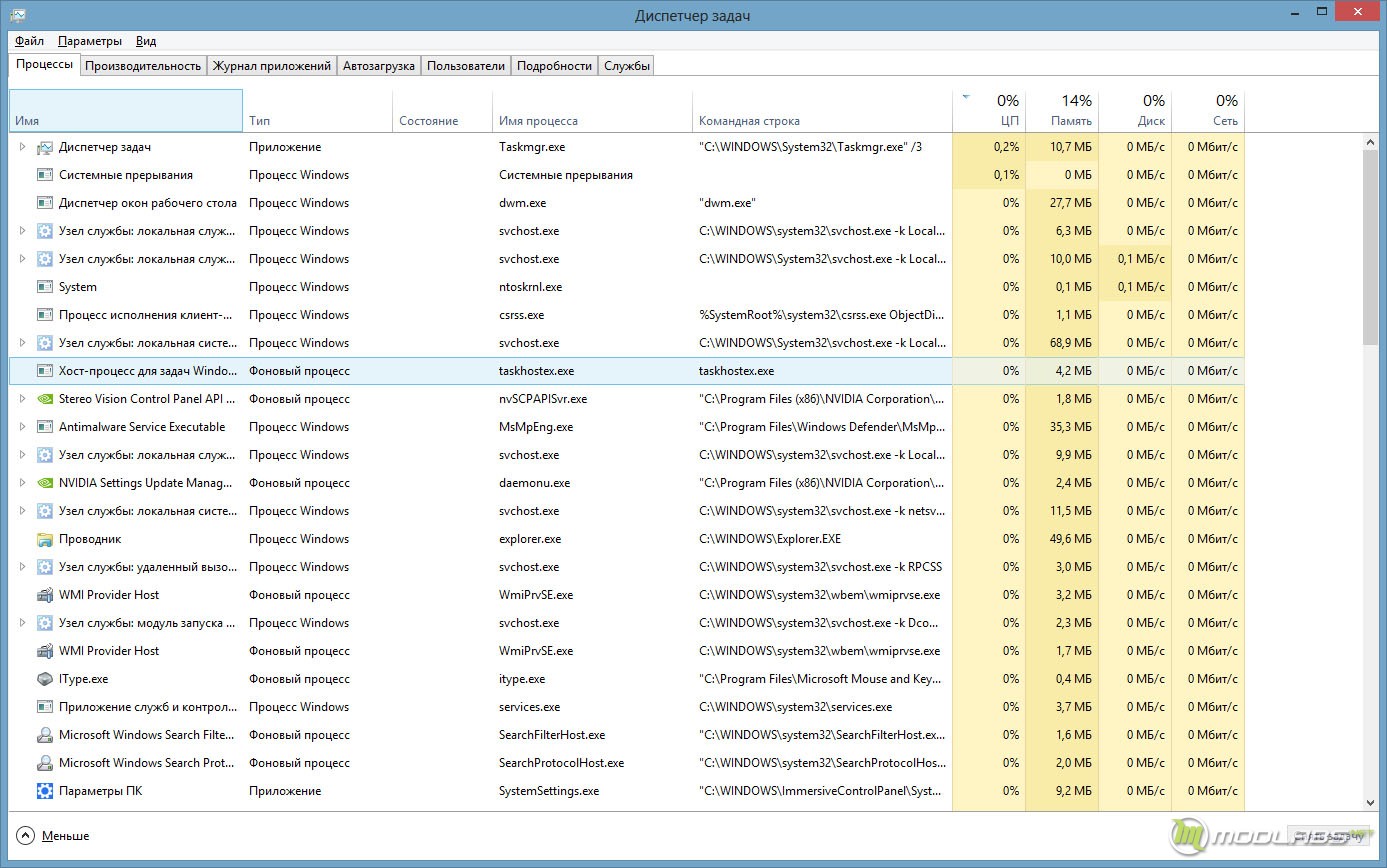Click the scrollbar down arrow
The width and height of the screenshot is (1387, 868).
1370,802
